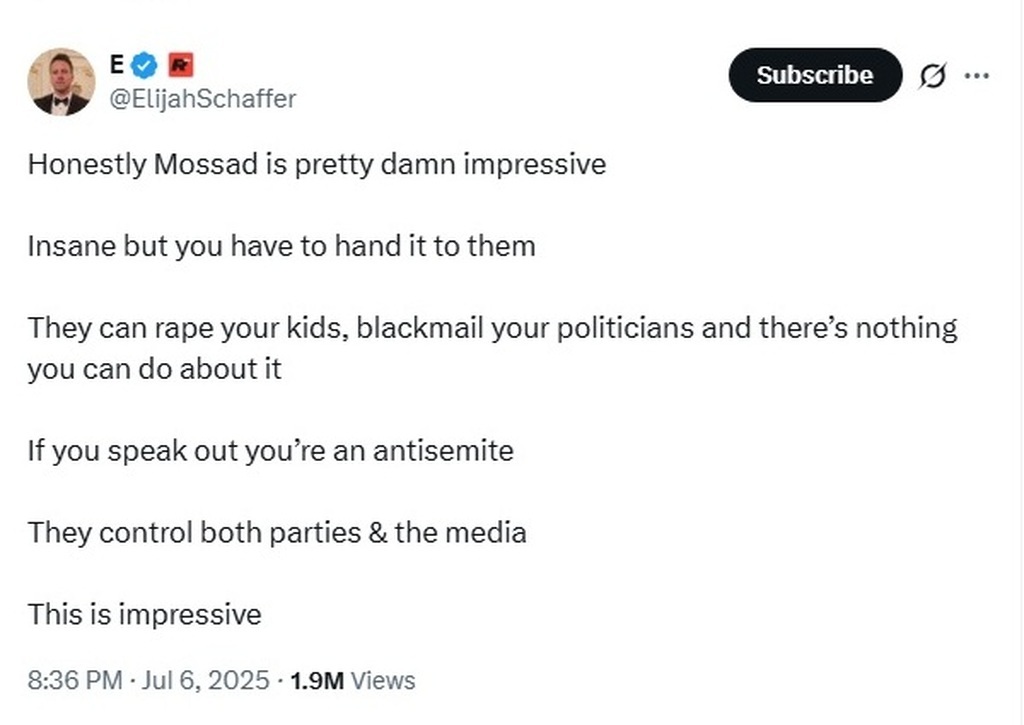Click the 1.9M view count number
The height and width of the screenshot is (725, 1024).
(316, 681)
